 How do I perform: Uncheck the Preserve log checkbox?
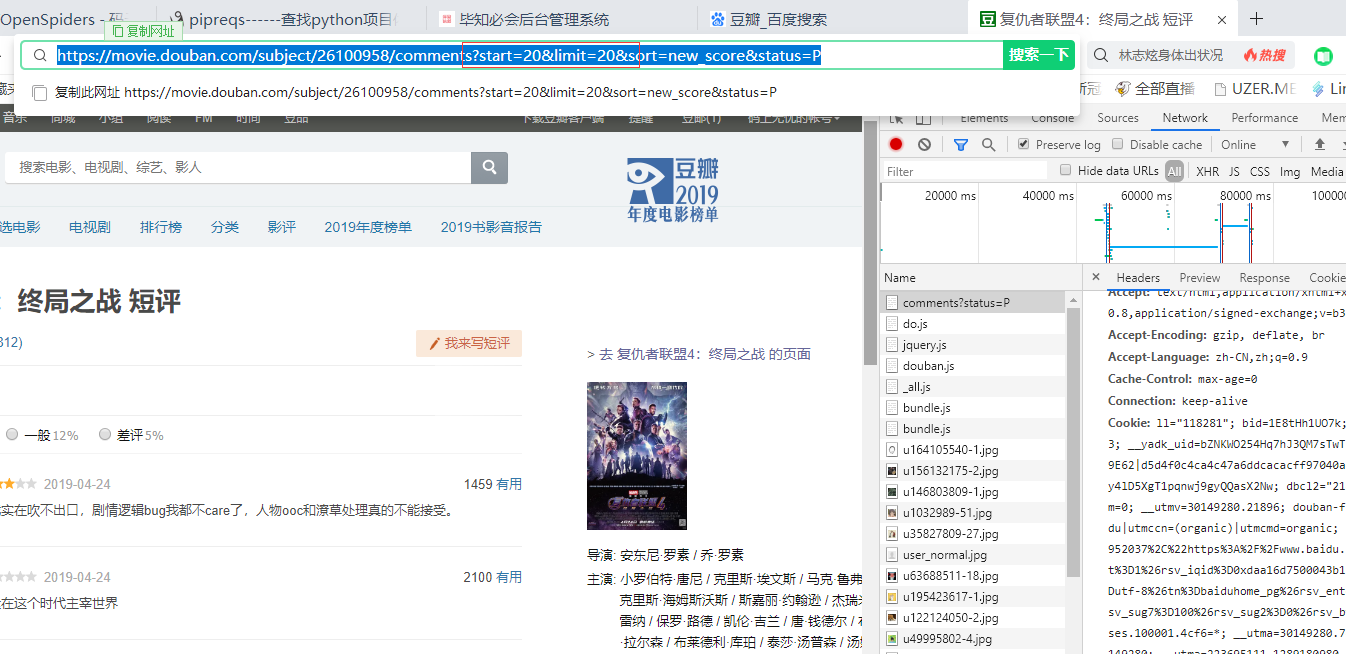[x=1024, y=144]
